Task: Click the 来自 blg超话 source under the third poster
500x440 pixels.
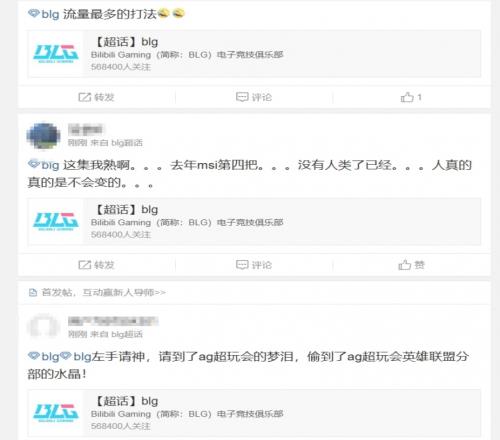Action: [117, 334]
